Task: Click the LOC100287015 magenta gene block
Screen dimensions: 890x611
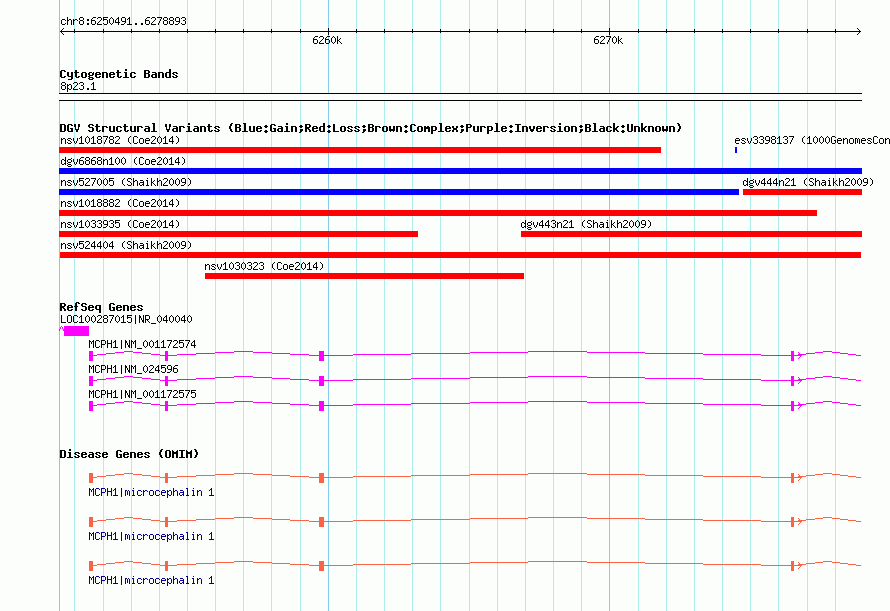Action: pos(76,331)
